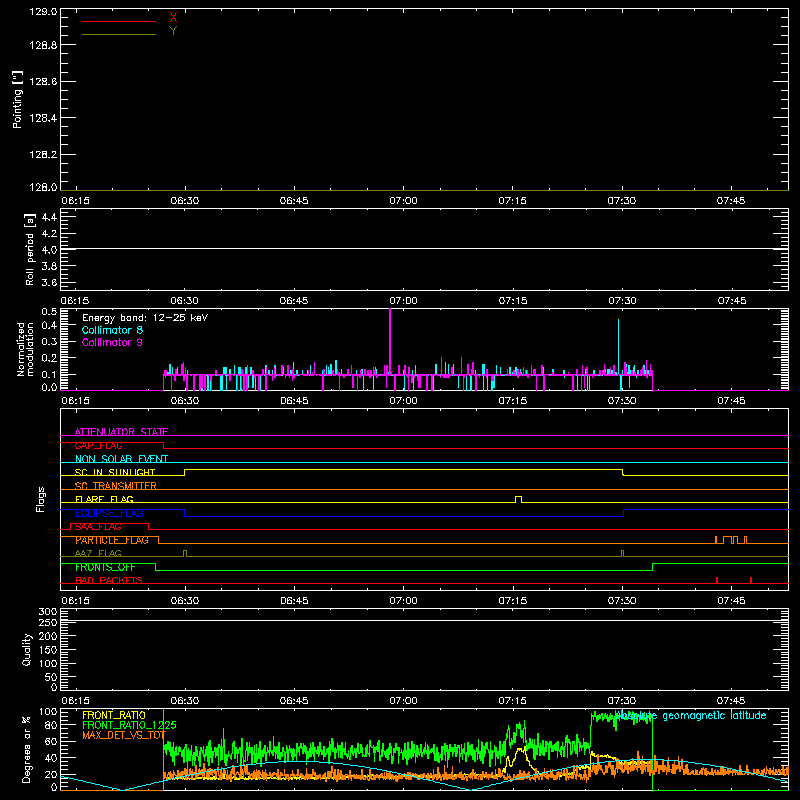
Task: Click the 4.4 tick on Roll period axis
Action: tap(49, 217)
